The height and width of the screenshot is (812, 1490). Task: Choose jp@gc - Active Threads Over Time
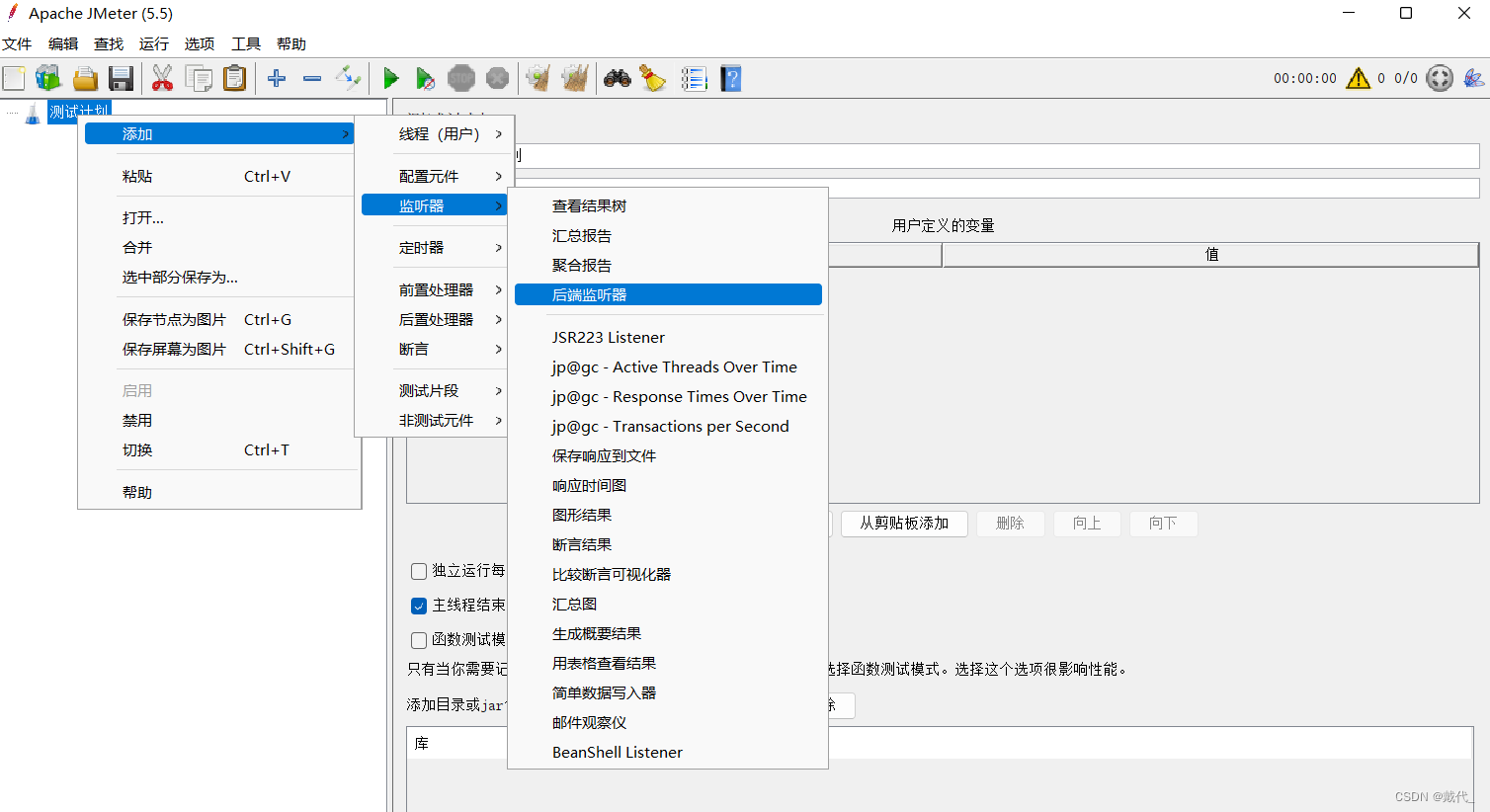coord(668,367)
